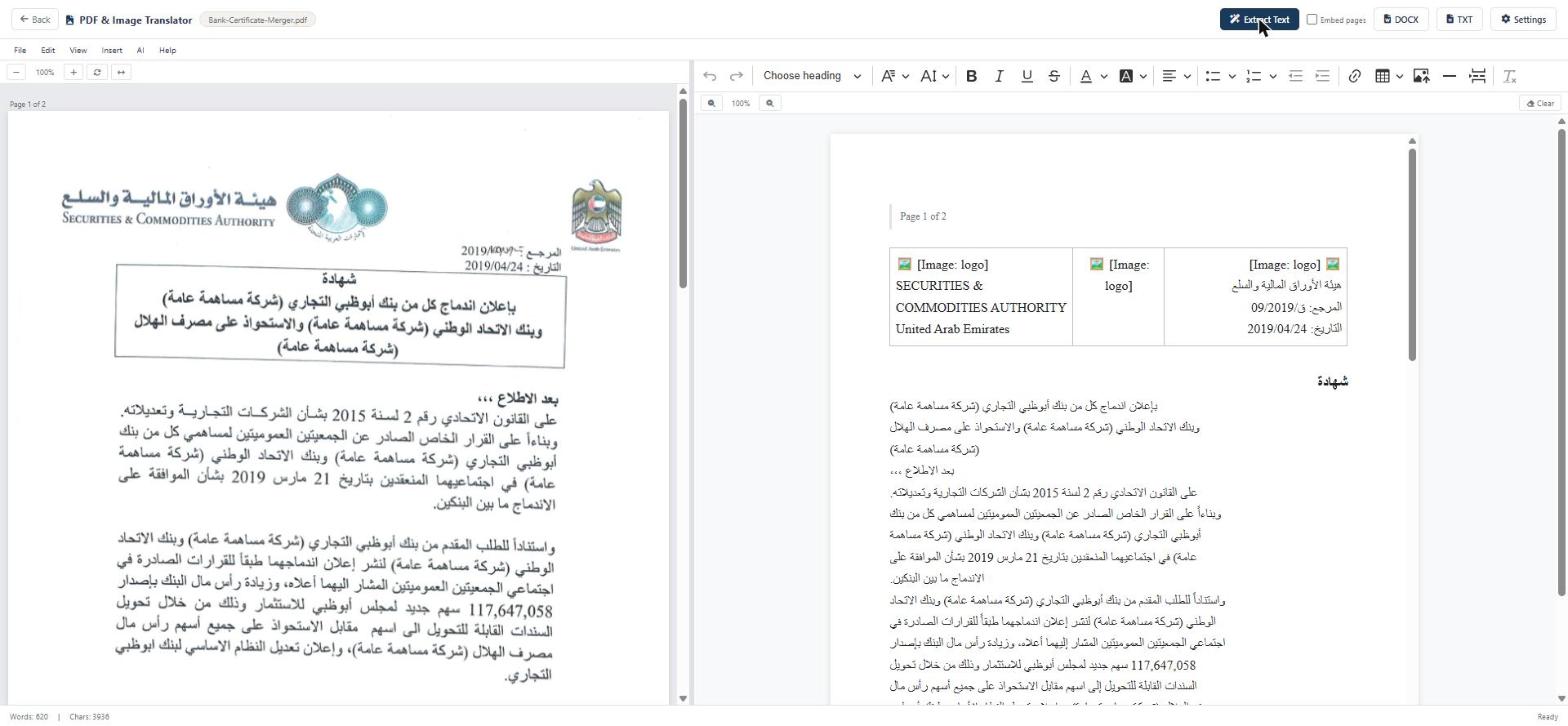The width and height of the screenshot is (1568, 726).
Task: Insert a hyperlink
Action: tap(1354, 76)
